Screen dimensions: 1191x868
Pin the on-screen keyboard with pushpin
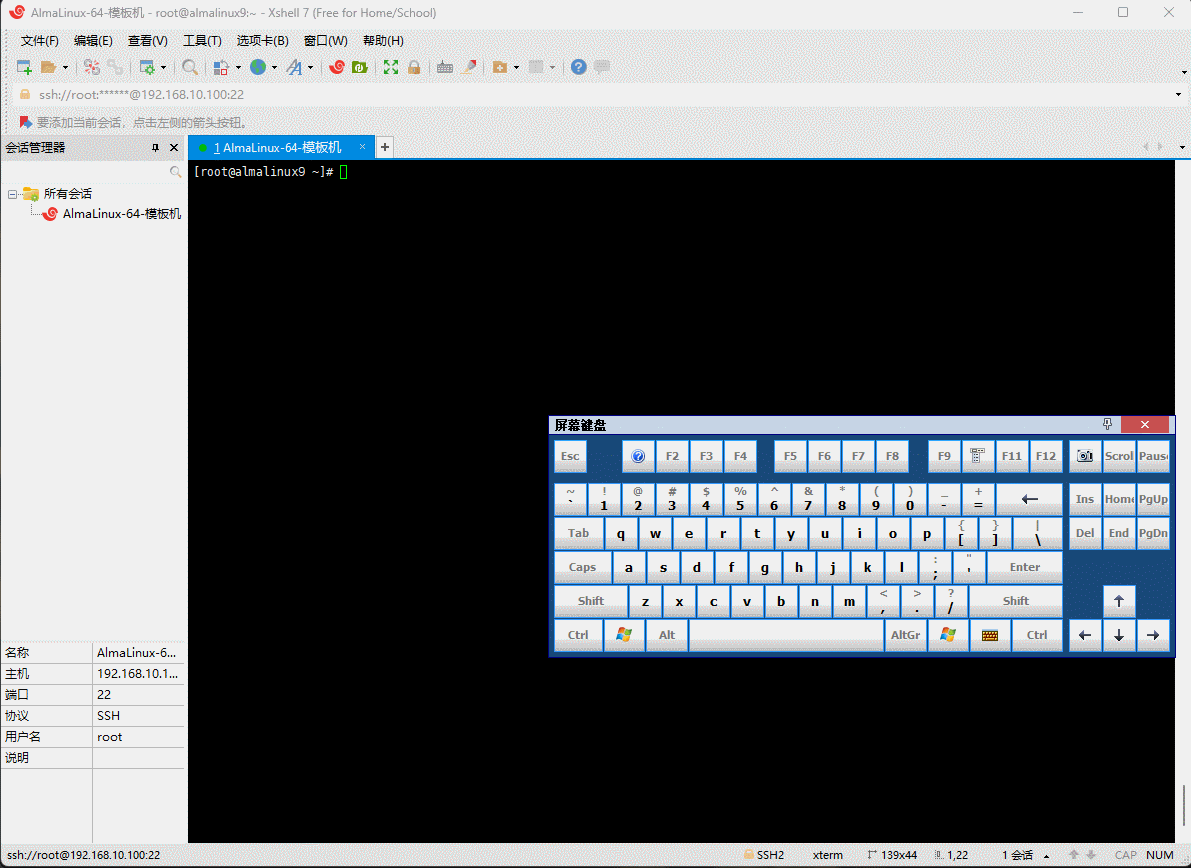tap(1107, 424)
